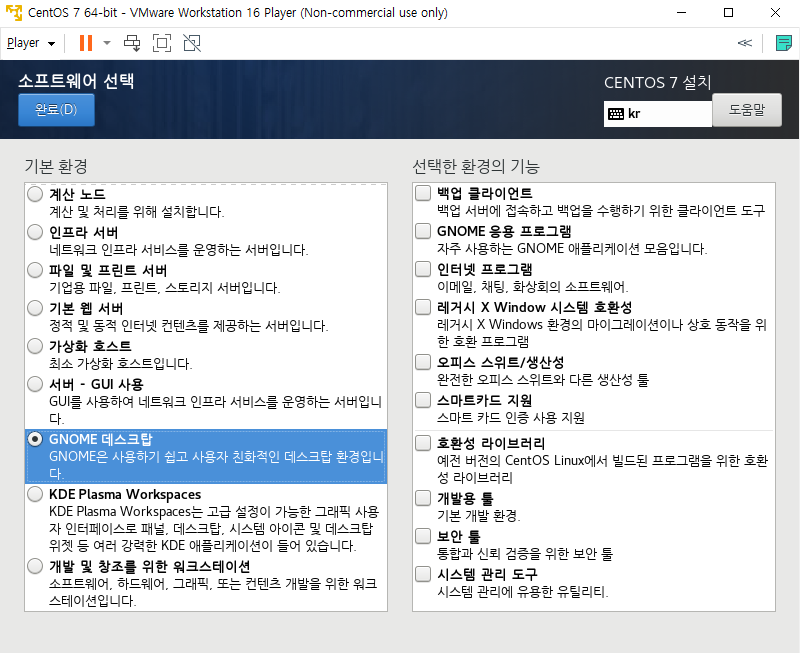Click the 도움말 help button
This screenshot has height=653, width=800.
pos(747,109)
